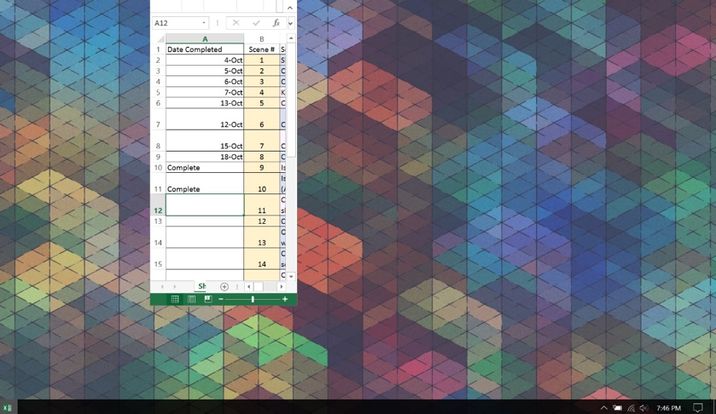Click the volume speaker icon in tray
Viewport: 716px width, 414px height.
644,408
